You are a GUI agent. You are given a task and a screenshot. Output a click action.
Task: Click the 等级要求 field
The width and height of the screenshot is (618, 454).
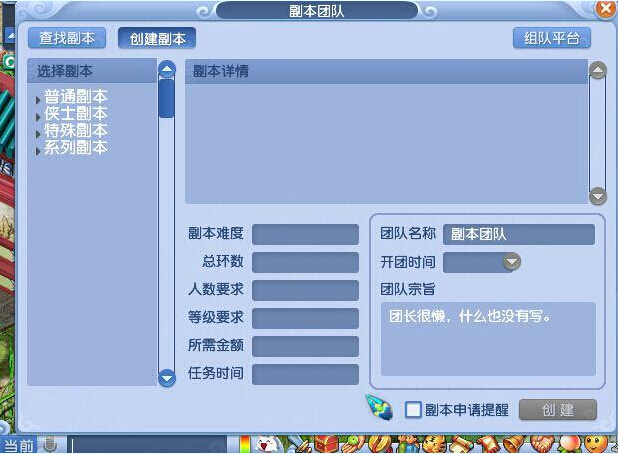click(x=305, y=318)
